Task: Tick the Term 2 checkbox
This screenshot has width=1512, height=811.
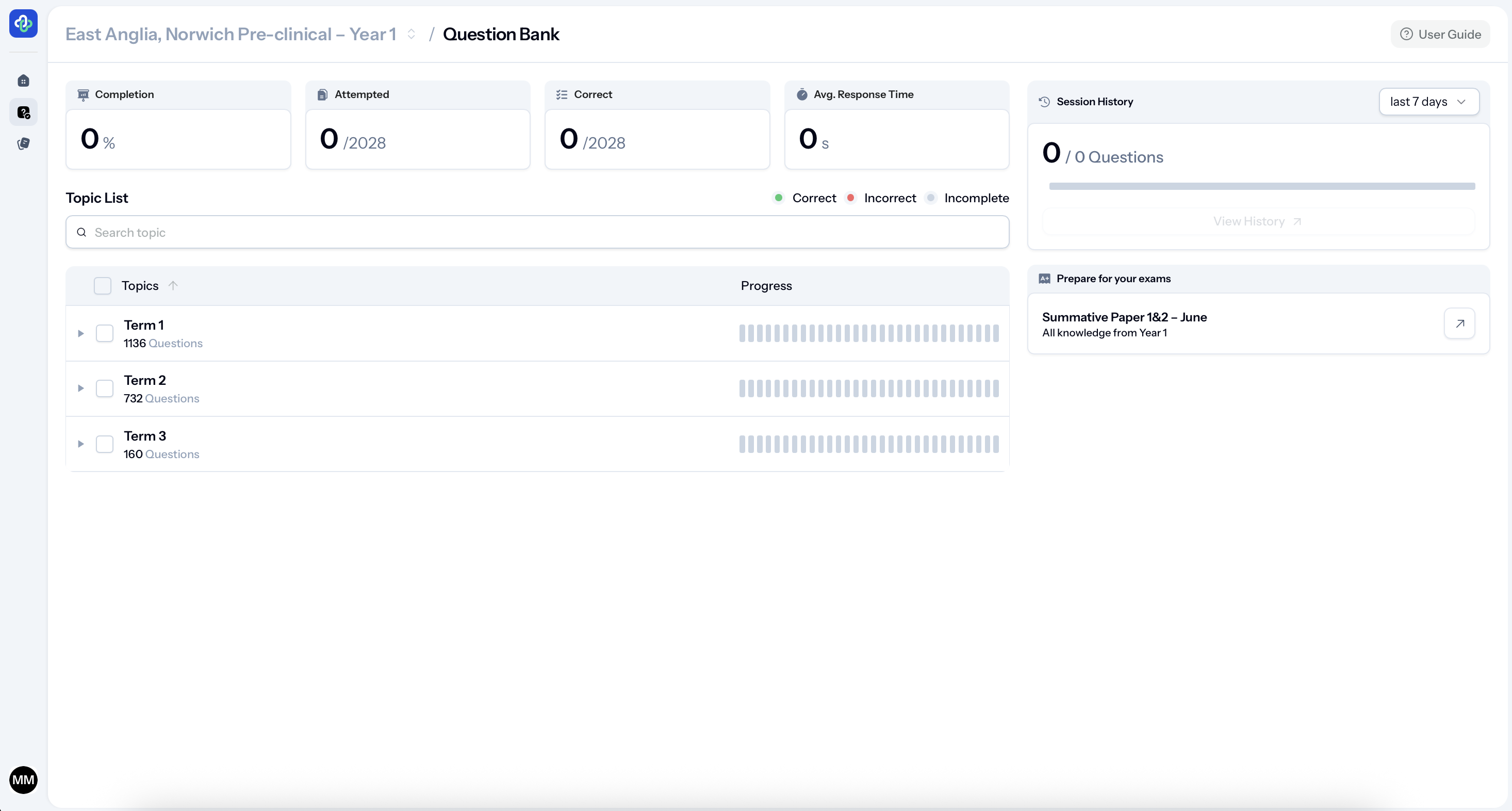Action: click(105, 388)
